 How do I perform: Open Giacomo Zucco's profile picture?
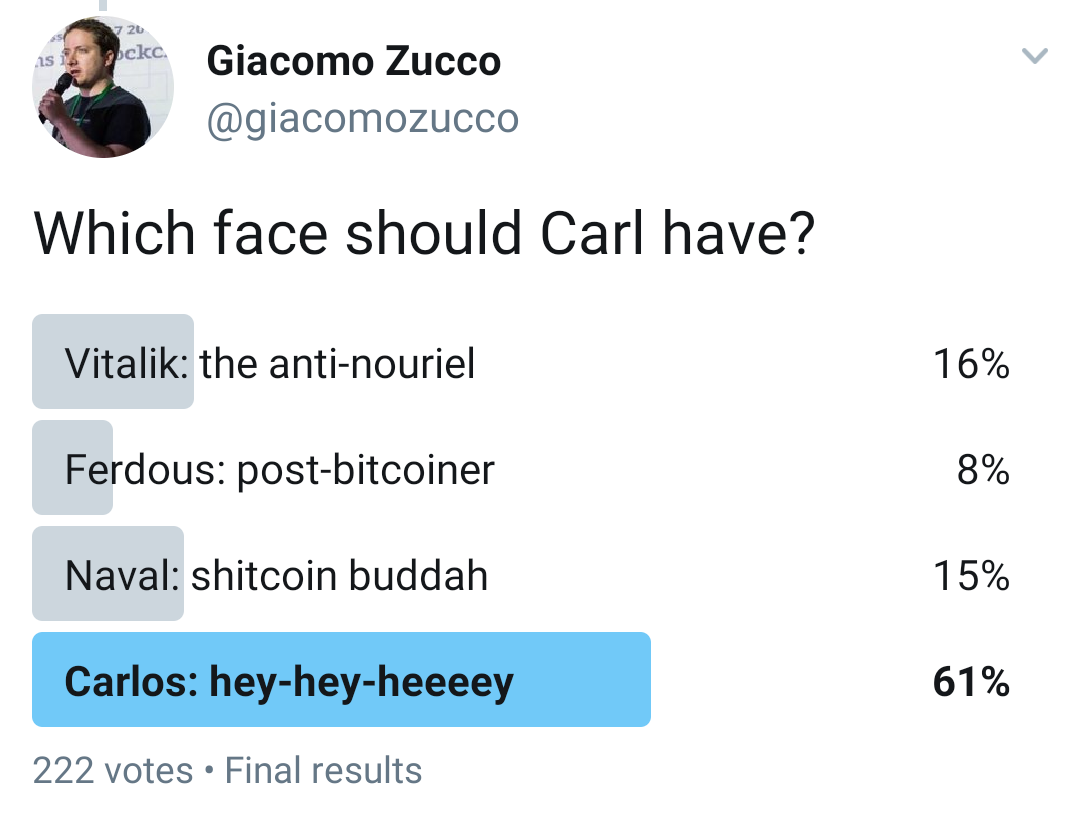[x=103, y=87]
